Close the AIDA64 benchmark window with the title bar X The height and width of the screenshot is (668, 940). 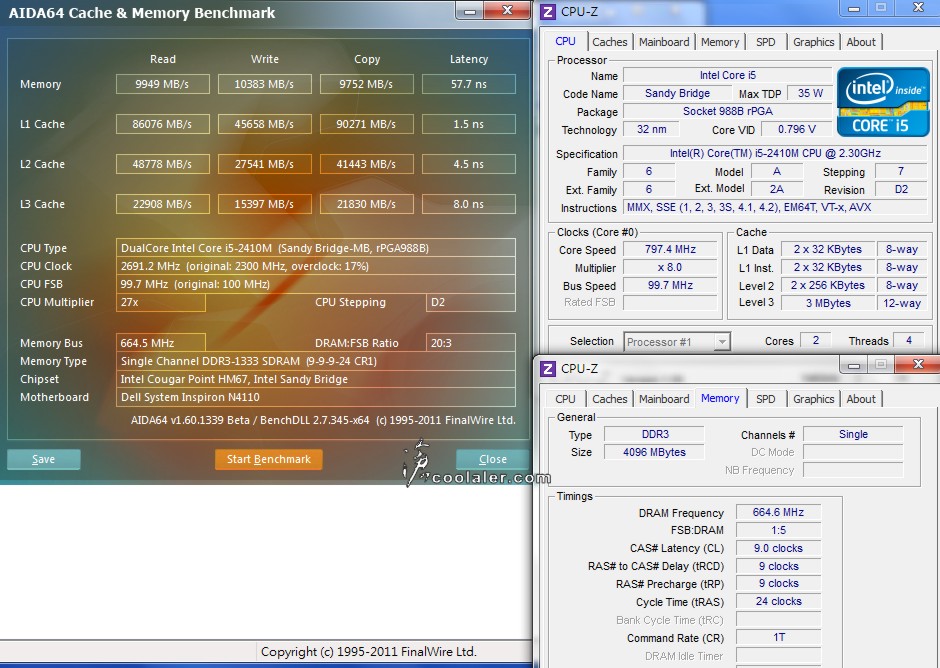[507, 10]
